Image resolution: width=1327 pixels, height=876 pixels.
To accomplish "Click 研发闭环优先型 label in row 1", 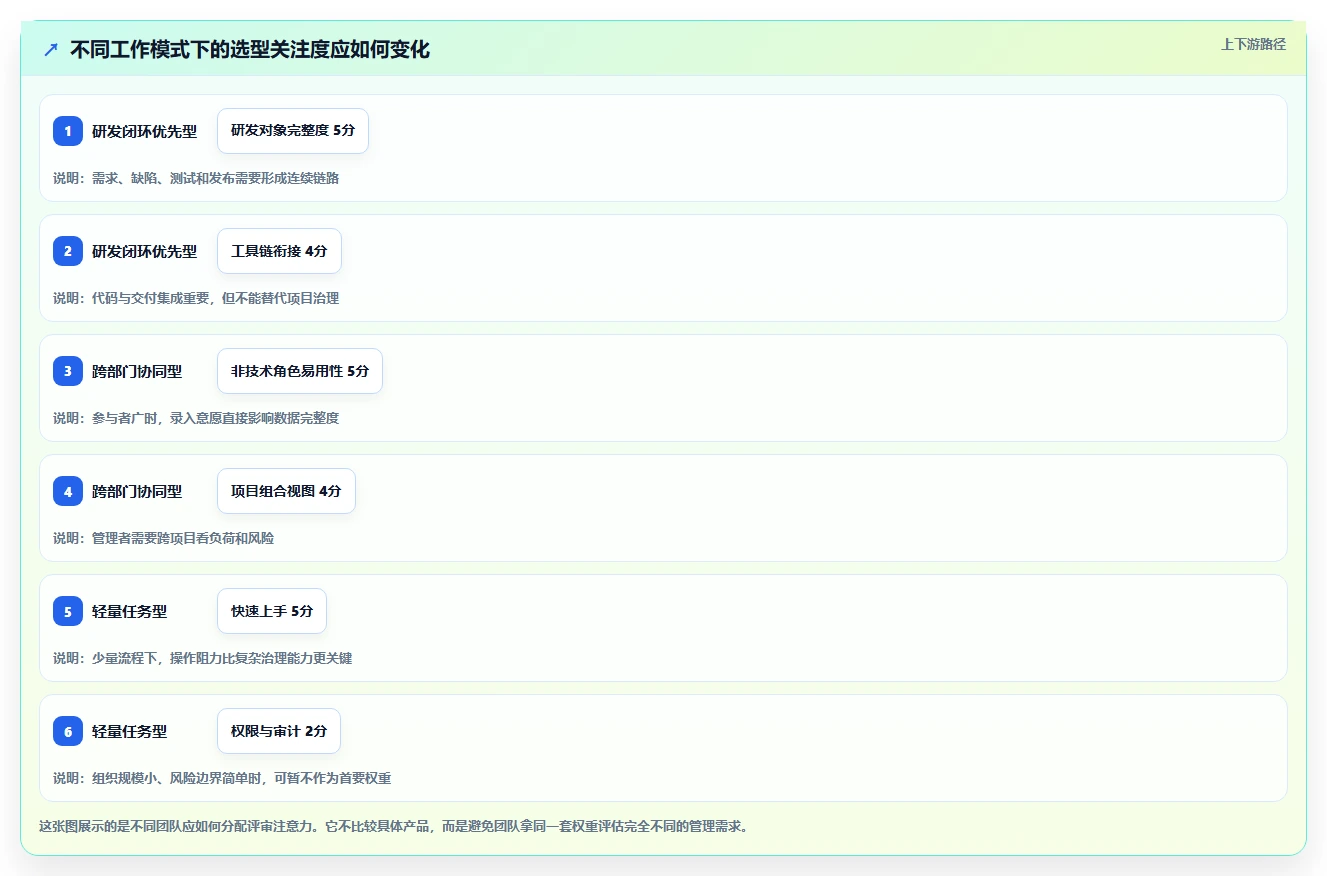I will (144, 131).
